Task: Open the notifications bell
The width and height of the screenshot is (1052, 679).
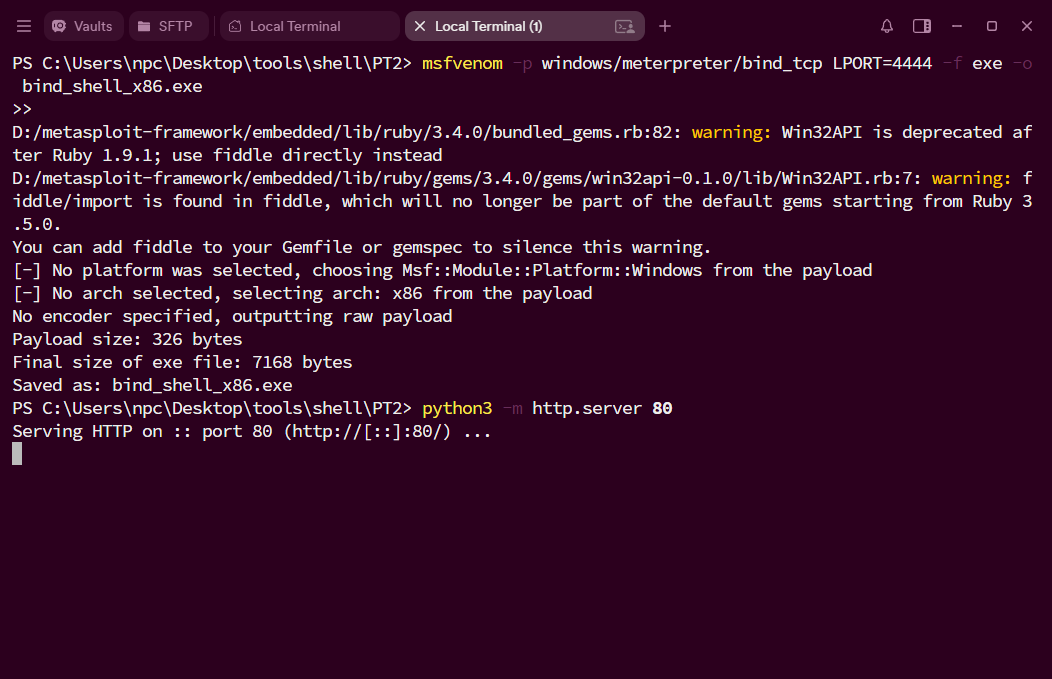Action: 887,26
